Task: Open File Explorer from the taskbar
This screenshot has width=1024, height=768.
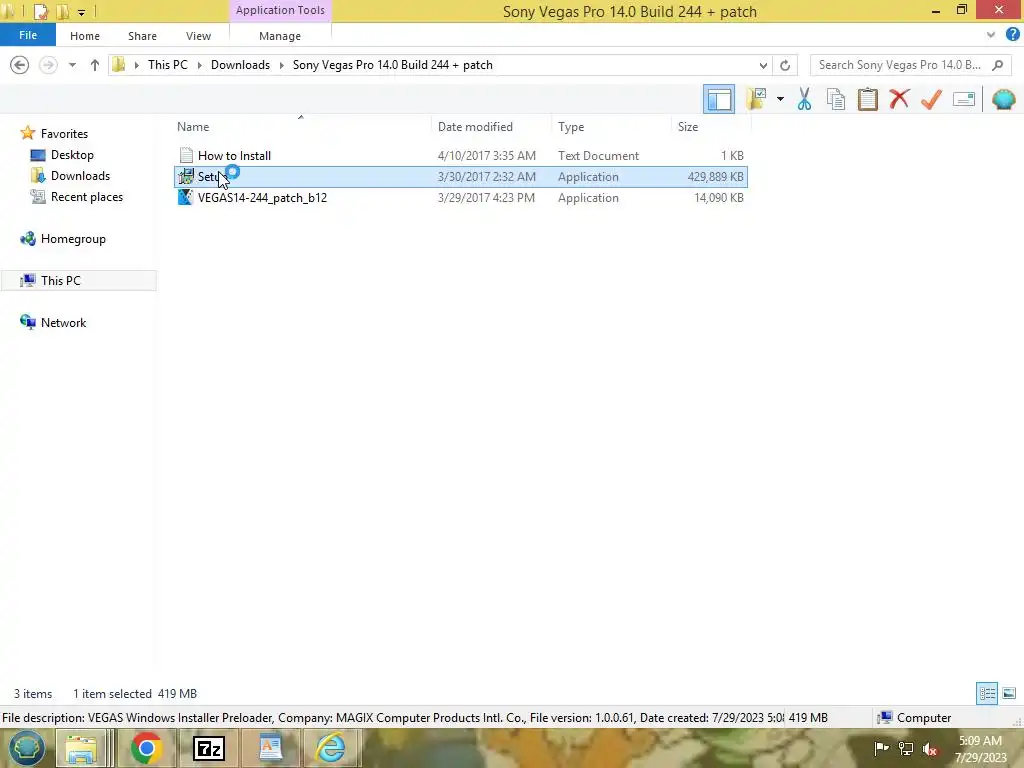Action: point(81,748)
